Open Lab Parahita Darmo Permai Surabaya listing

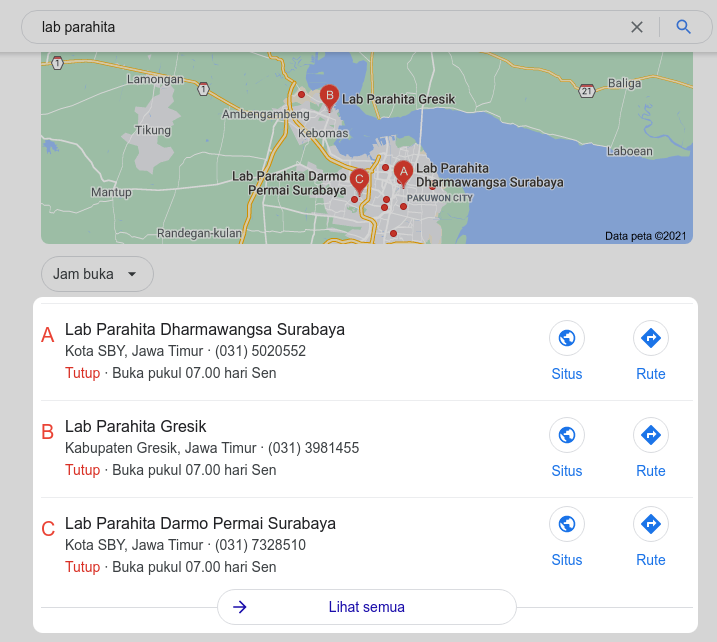(x=200, y=523)
